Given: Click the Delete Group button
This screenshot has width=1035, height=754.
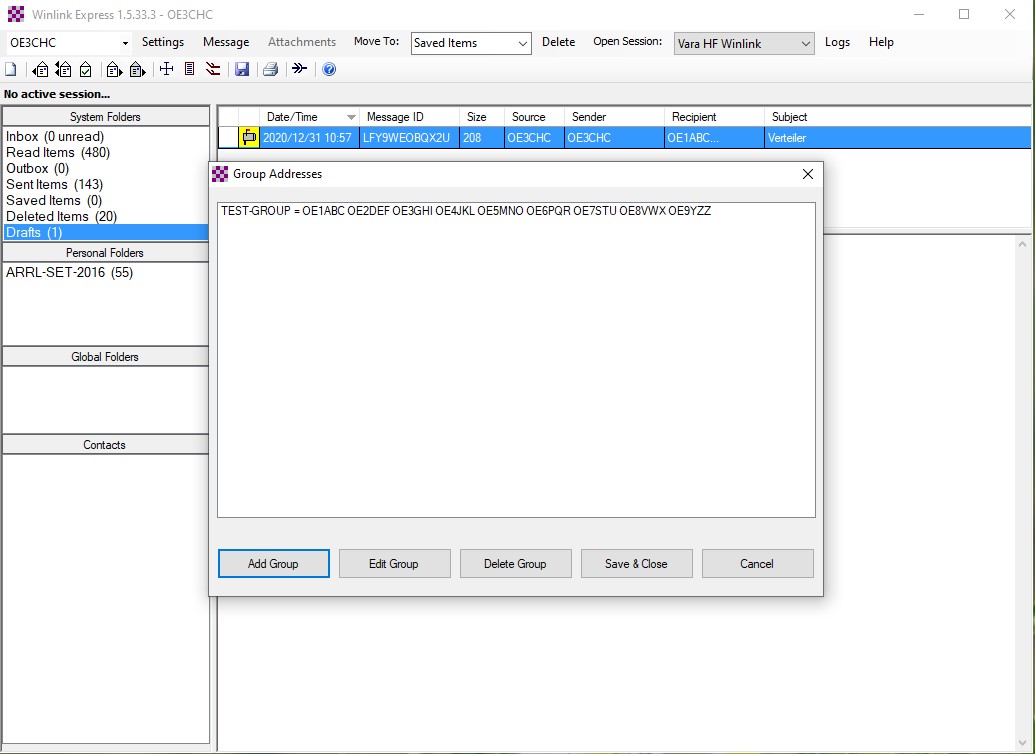Looking at the screenshot, I should (x=515, y=564).
